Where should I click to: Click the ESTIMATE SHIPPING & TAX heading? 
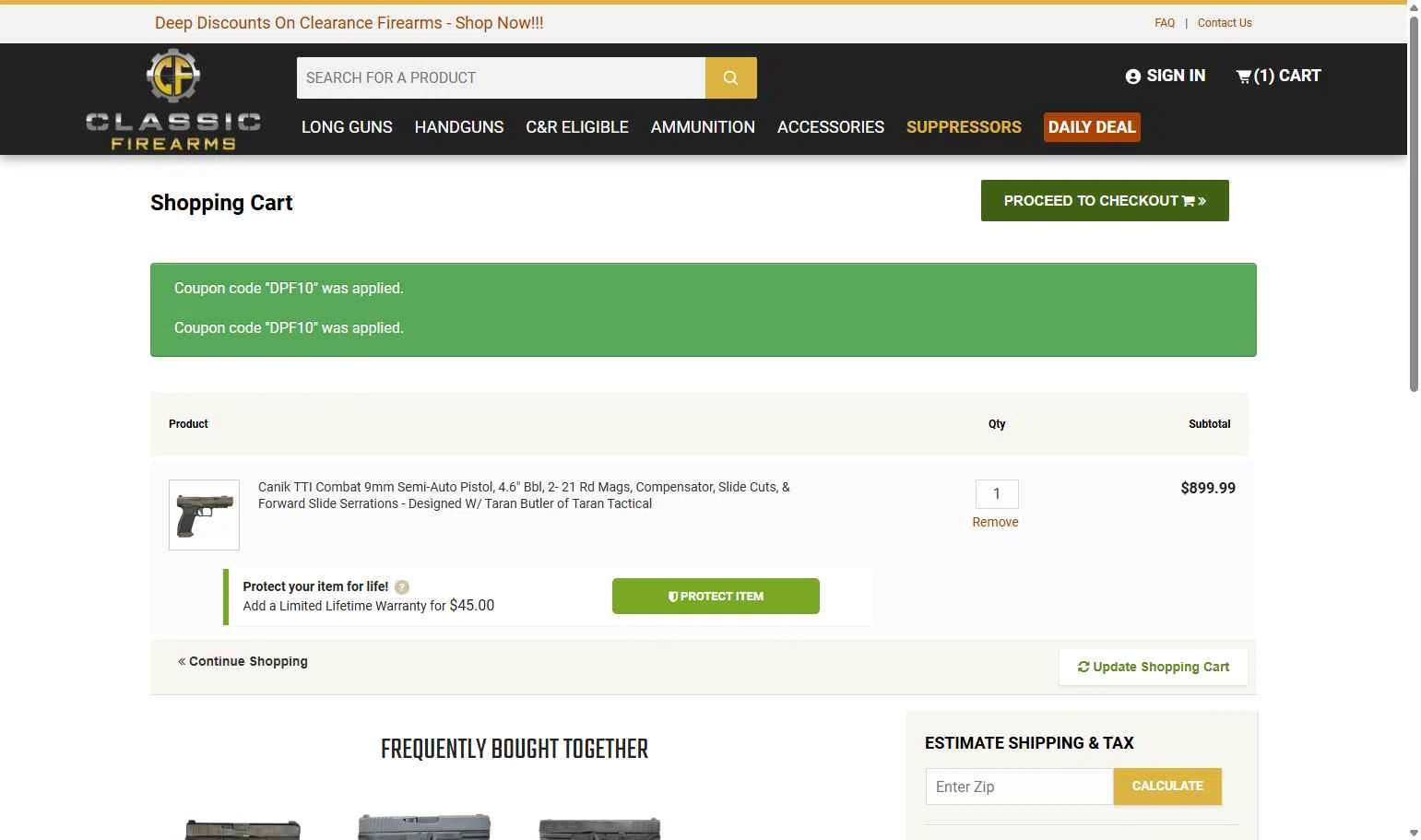click(x=1029, y=743)
